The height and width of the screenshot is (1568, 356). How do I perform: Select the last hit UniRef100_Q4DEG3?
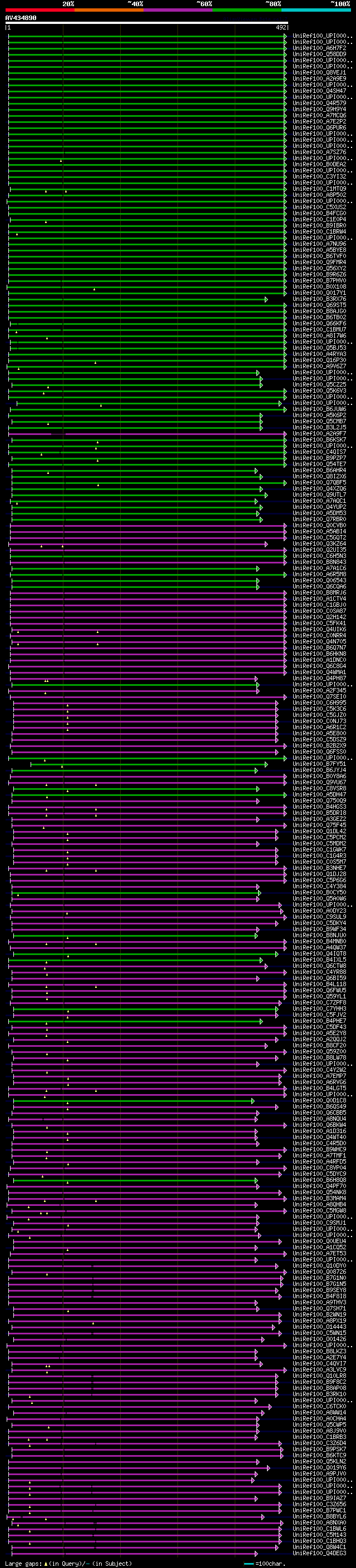coord(319,1553)
